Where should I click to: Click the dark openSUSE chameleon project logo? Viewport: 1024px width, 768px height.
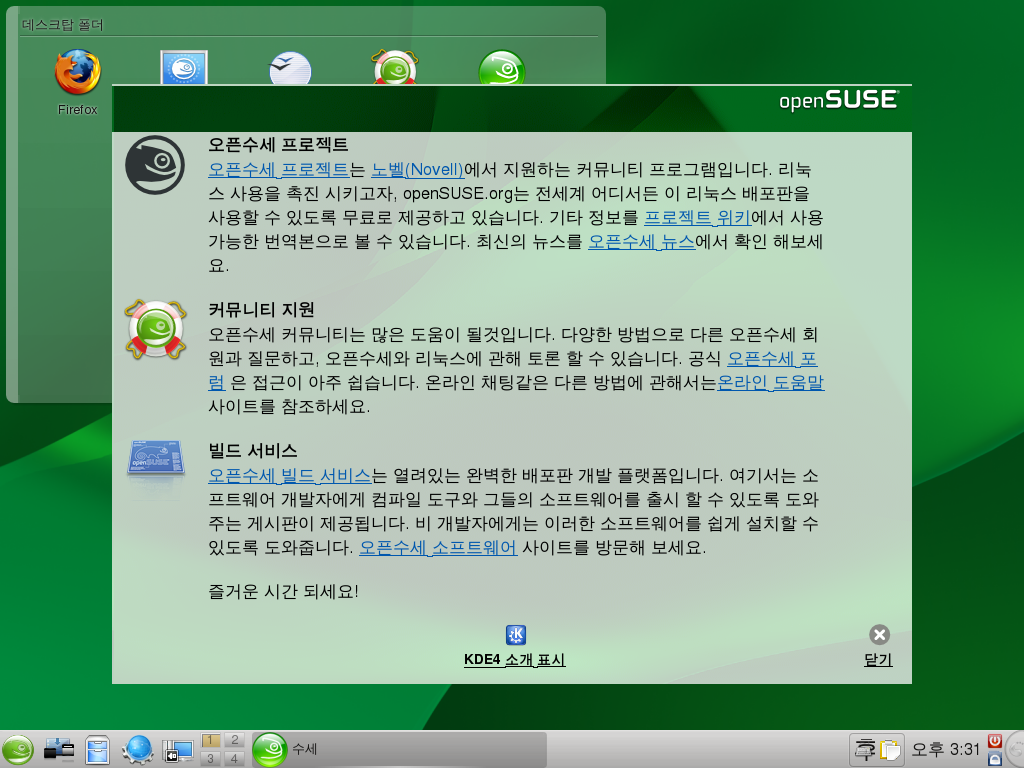coord(155,165)
